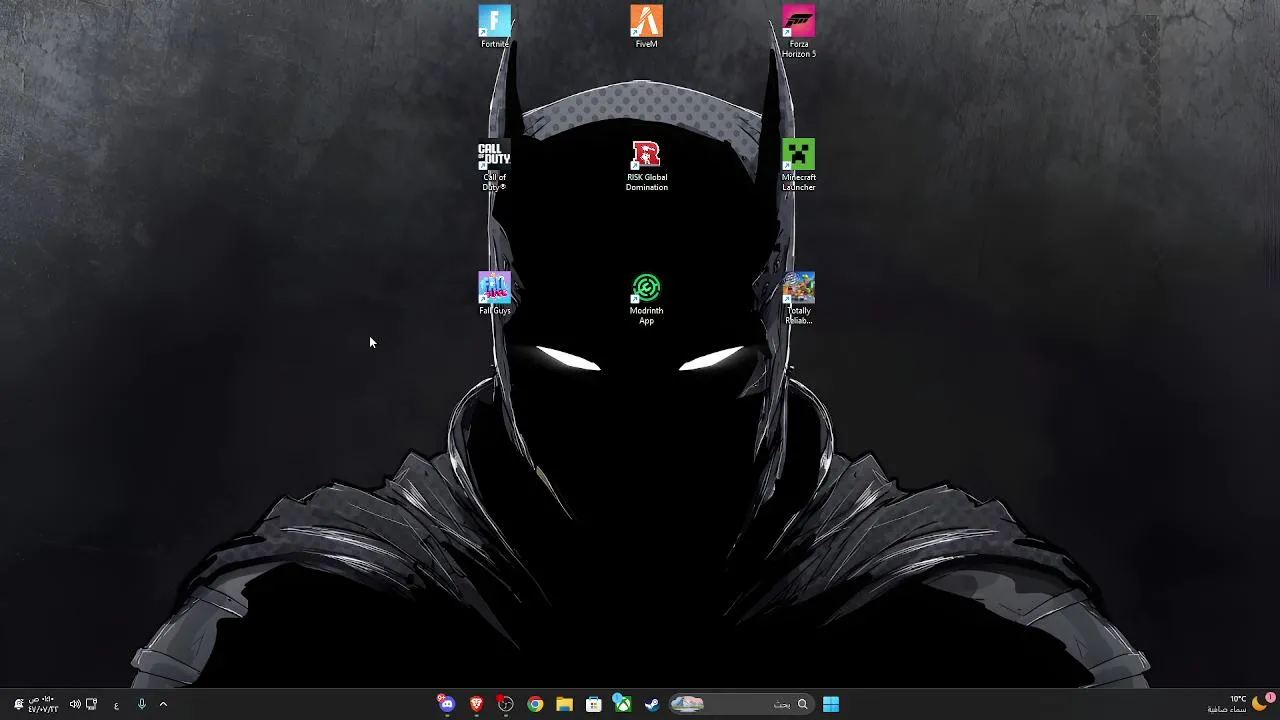This screenshot has width=1280, height=720.
Task: Open the Xbox app in the taskbar
Action: pyautogui.click(x=622, y=704)
